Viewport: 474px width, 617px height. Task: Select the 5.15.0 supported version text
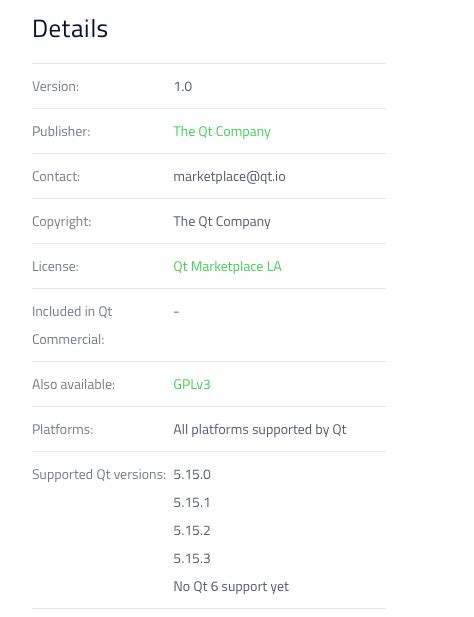point(192,475)
